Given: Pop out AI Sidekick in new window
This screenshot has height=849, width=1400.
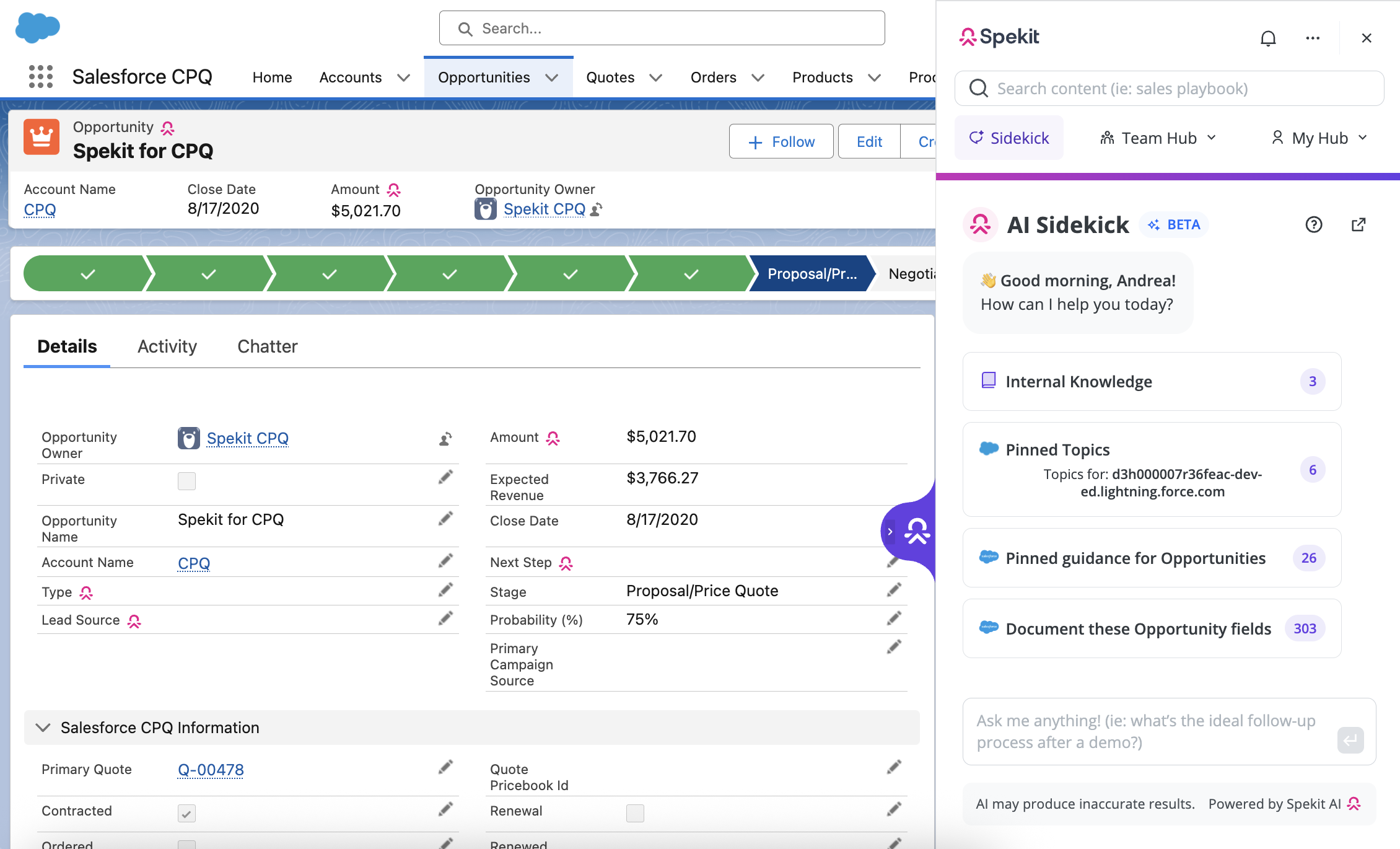Looking at the screenshot, I should pyautogui.click(x=1358, y=224).
